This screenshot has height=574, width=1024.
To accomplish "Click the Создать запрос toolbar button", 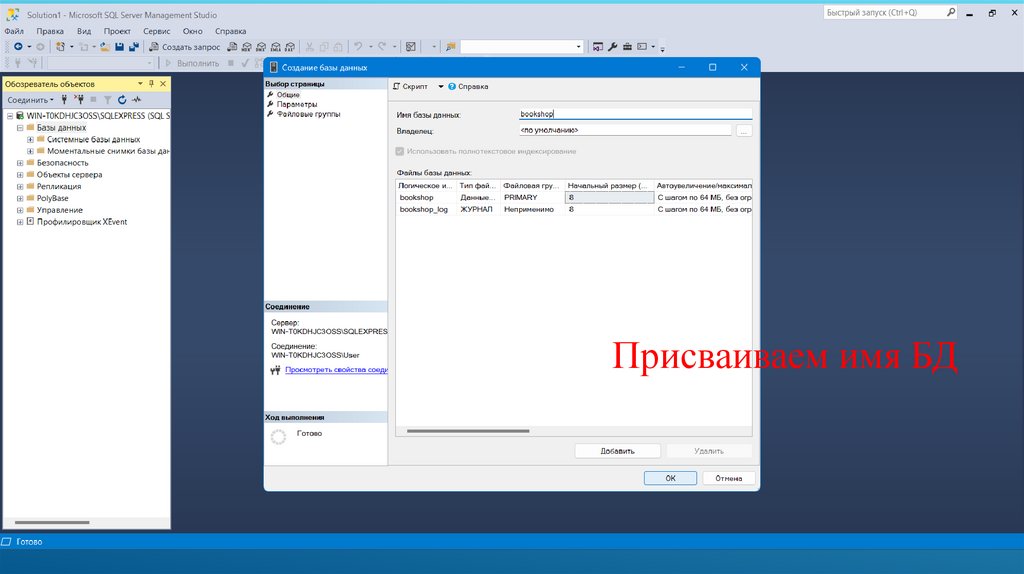I will [184, 47].
